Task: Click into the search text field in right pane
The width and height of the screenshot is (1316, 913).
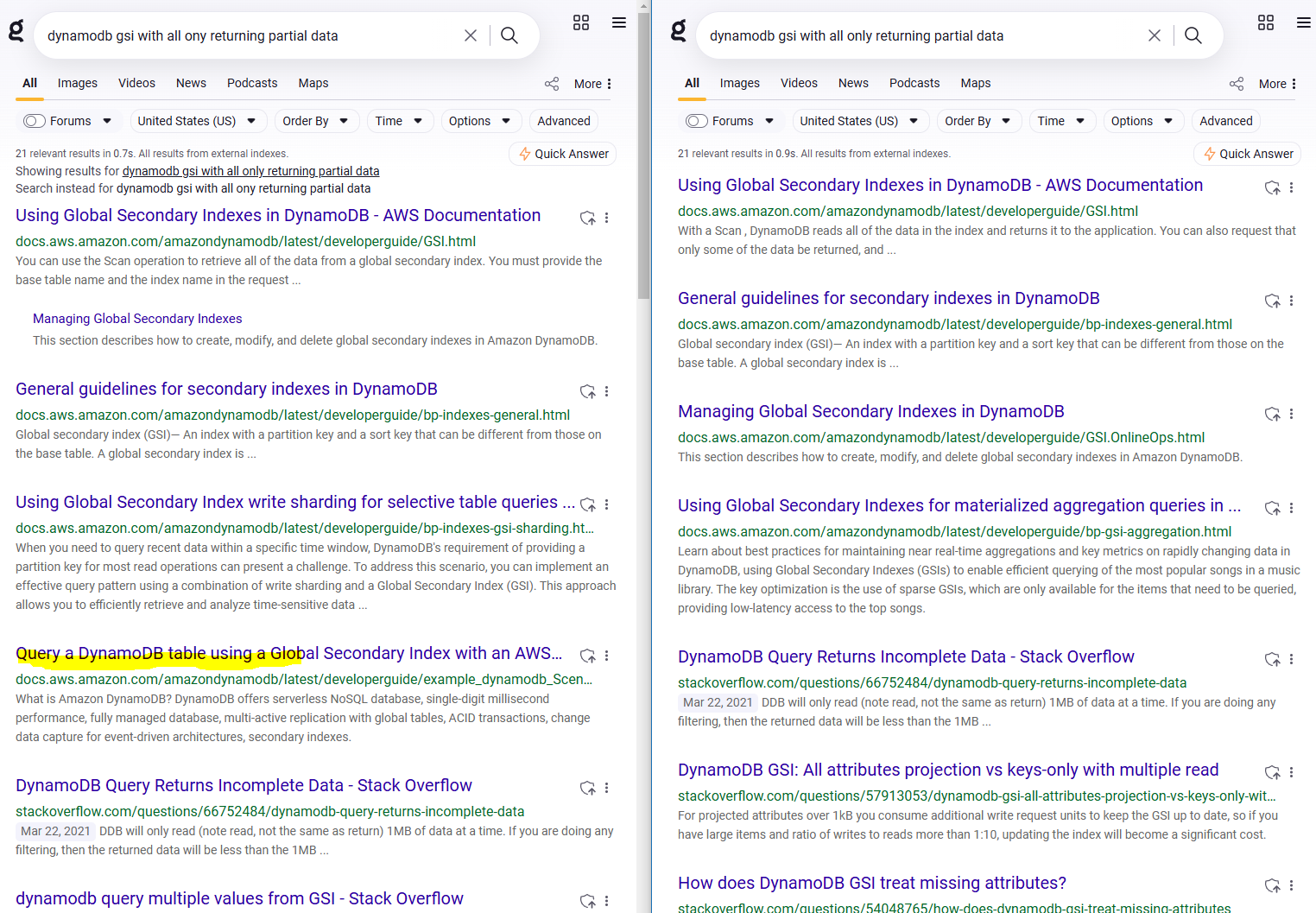Action: (x=915, y=35)
